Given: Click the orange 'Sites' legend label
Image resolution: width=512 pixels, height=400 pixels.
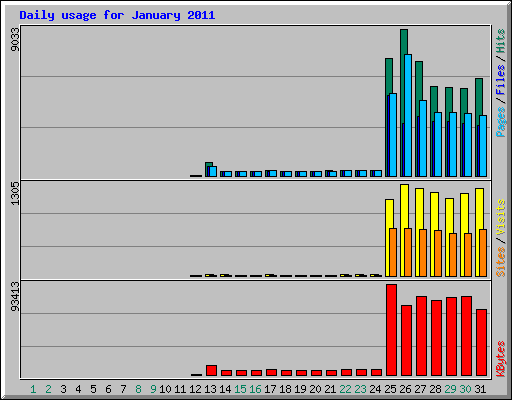Looking at the screenshot, I should point(500,262).
